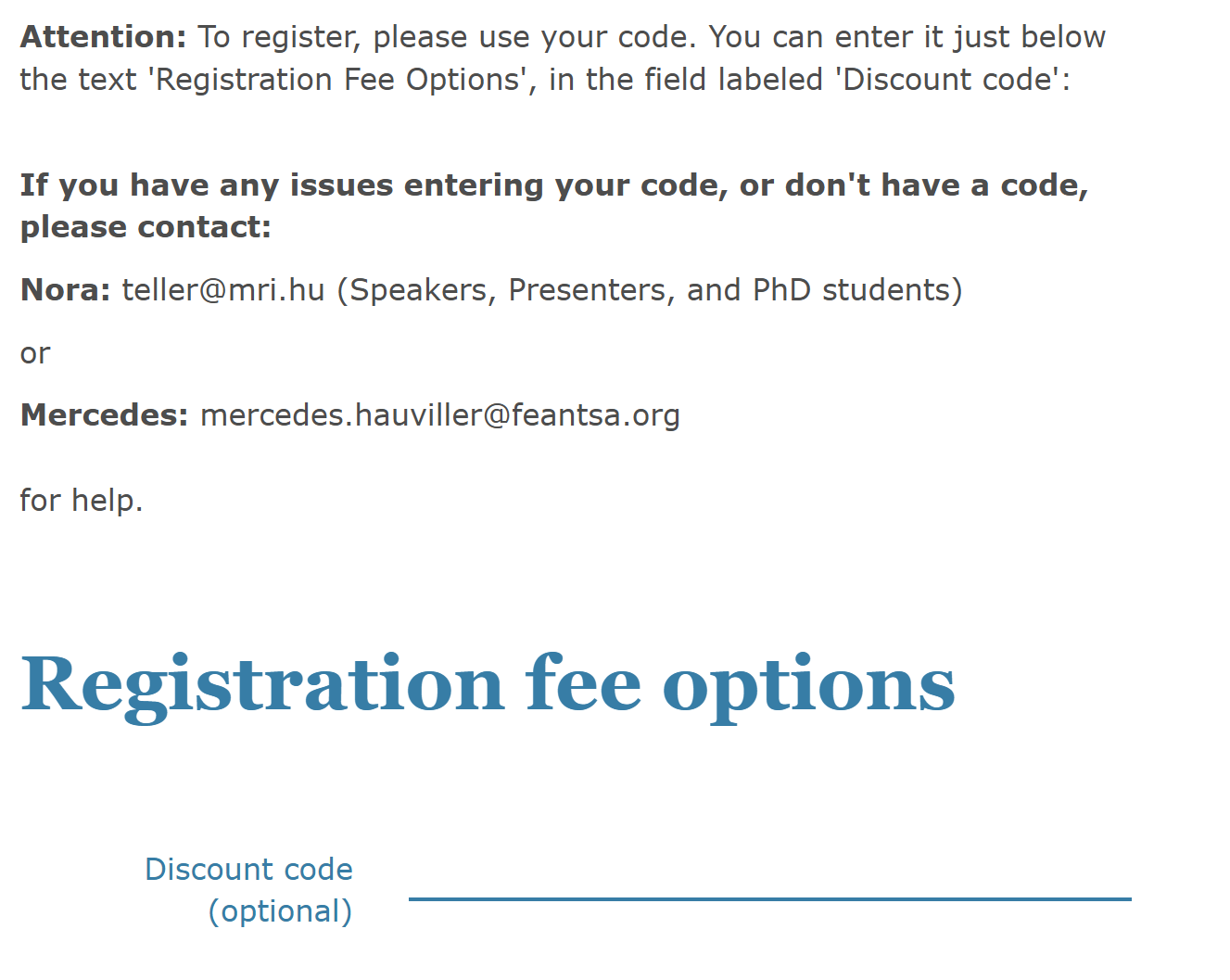This screenshot has height=980, width=1230.
Task: Click the bold word 'Attention:'
Action: tap(104, 37)
